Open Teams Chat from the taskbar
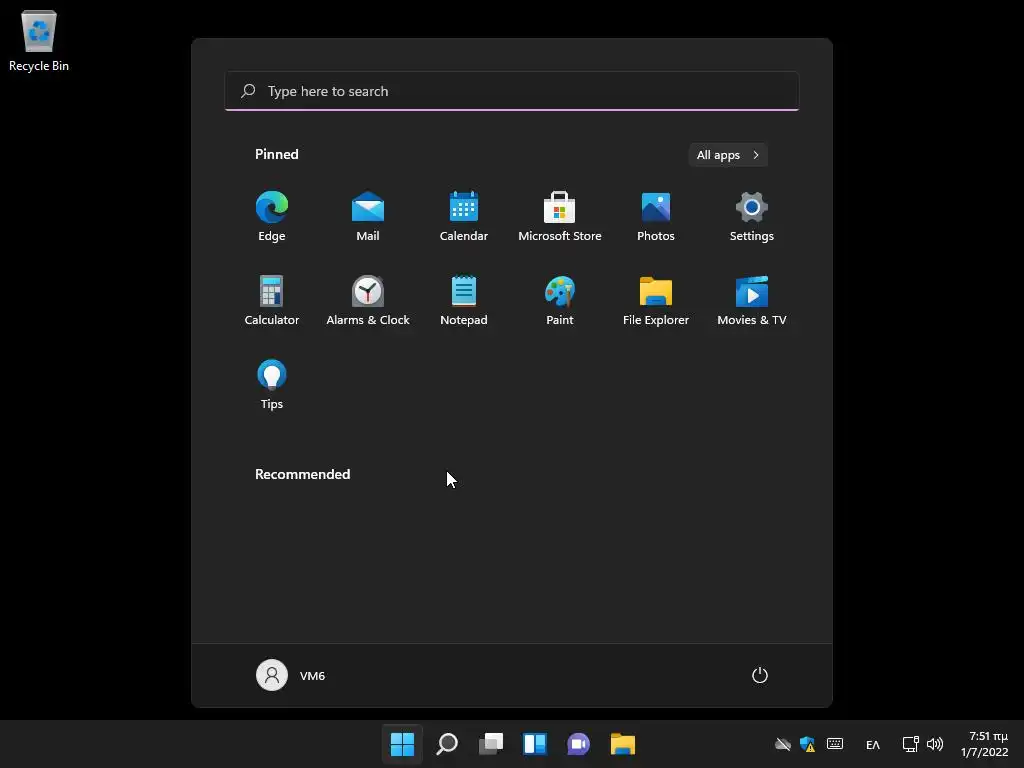 tap(579, 744)
